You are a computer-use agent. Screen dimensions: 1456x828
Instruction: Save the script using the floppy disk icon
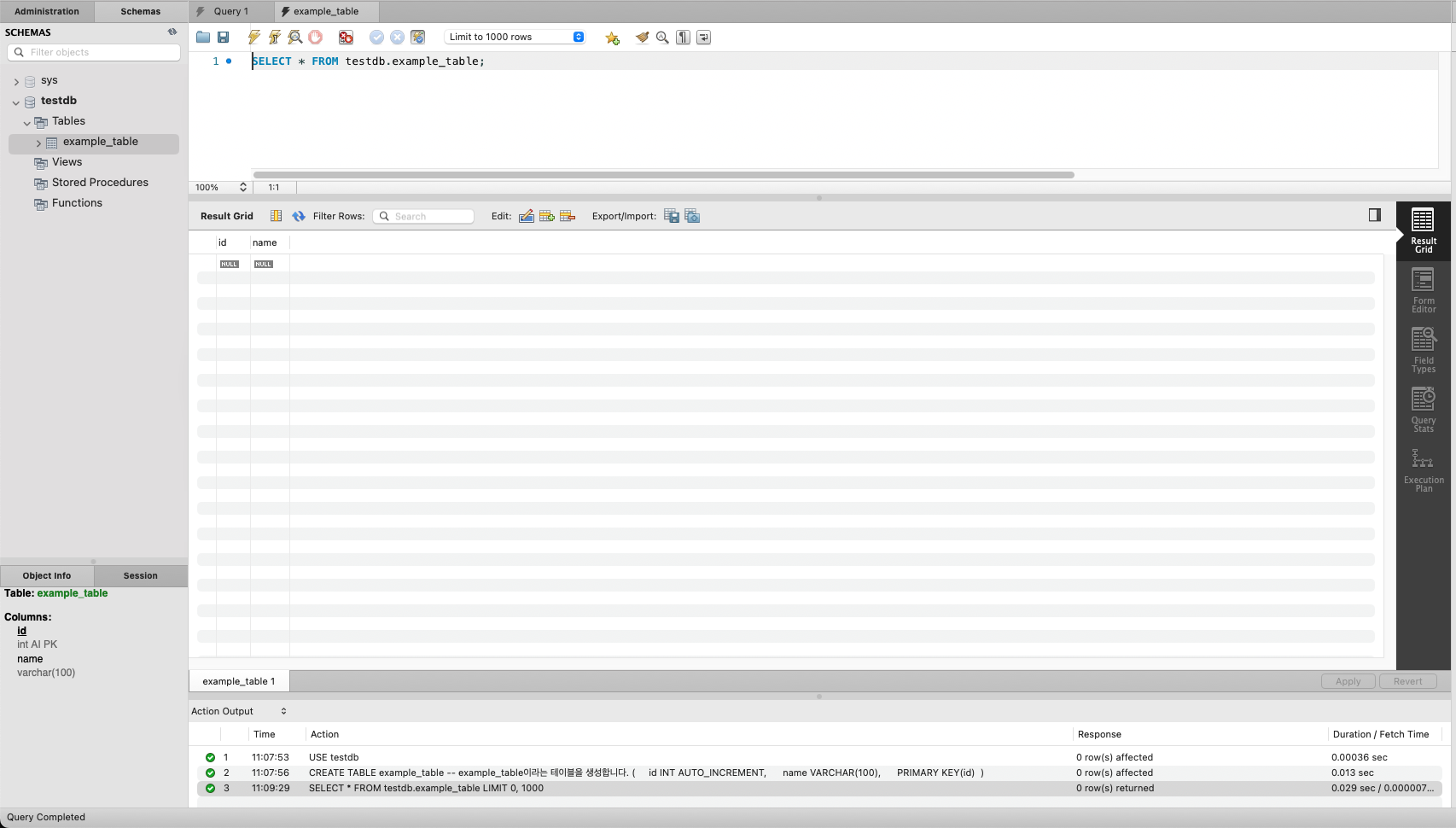click(x=224, y=38)
